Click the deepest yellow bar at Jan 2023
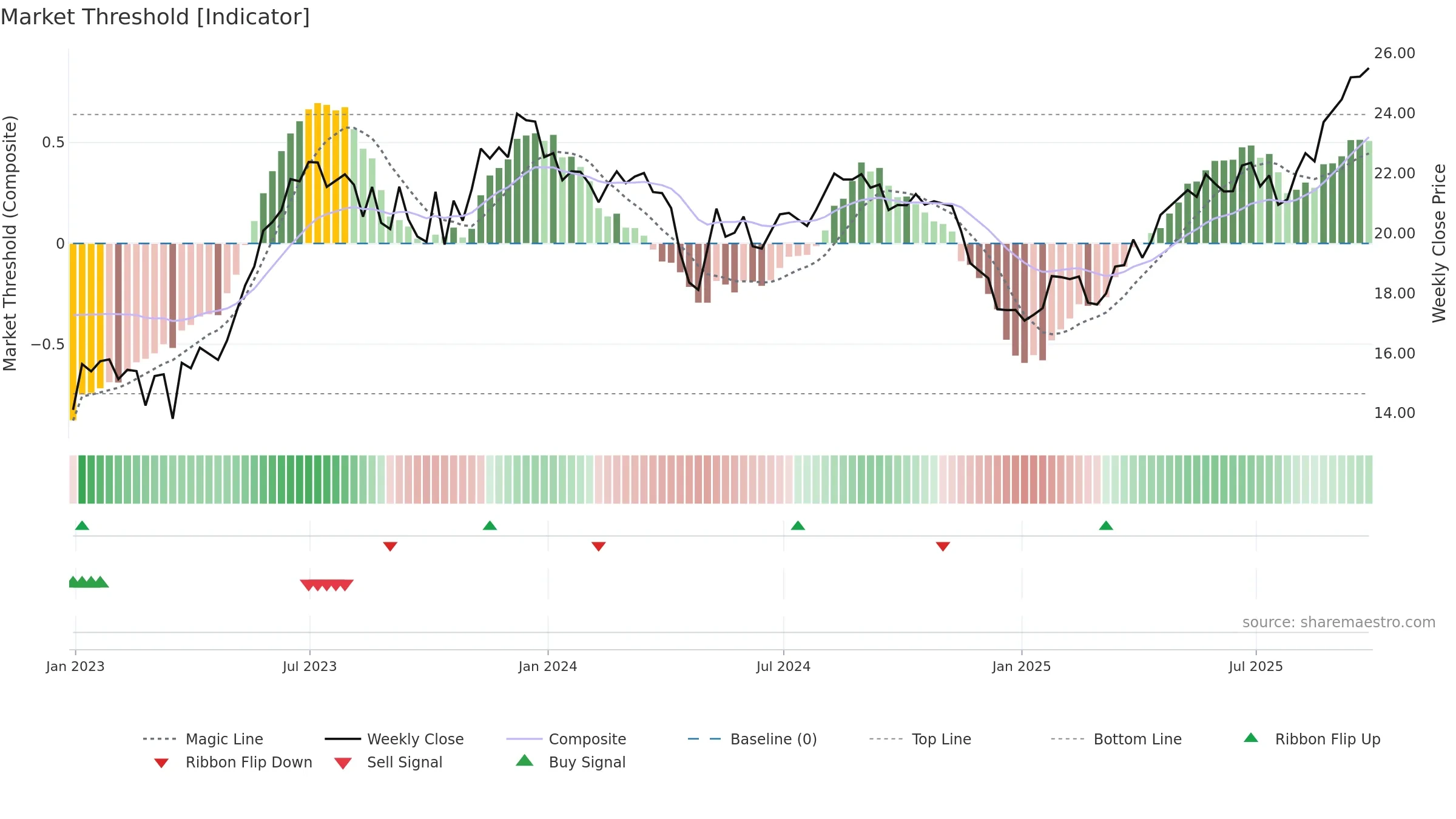The height and width of the screenshot is (819, 1456). pos(73,332)
